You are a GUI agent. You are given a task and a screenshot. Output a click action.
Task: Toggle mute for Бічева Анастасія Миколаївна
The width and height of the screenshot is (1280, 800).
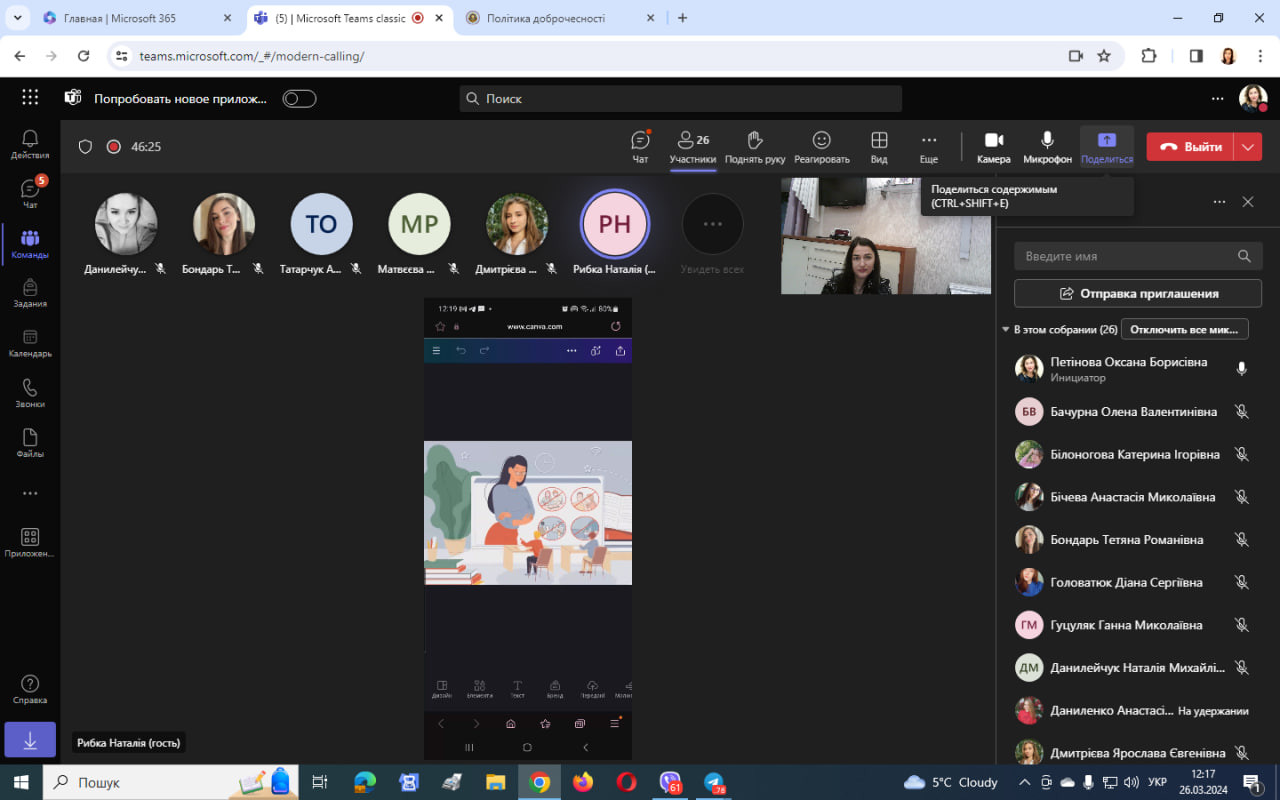pyautogui.click(x=1242, y=497)
